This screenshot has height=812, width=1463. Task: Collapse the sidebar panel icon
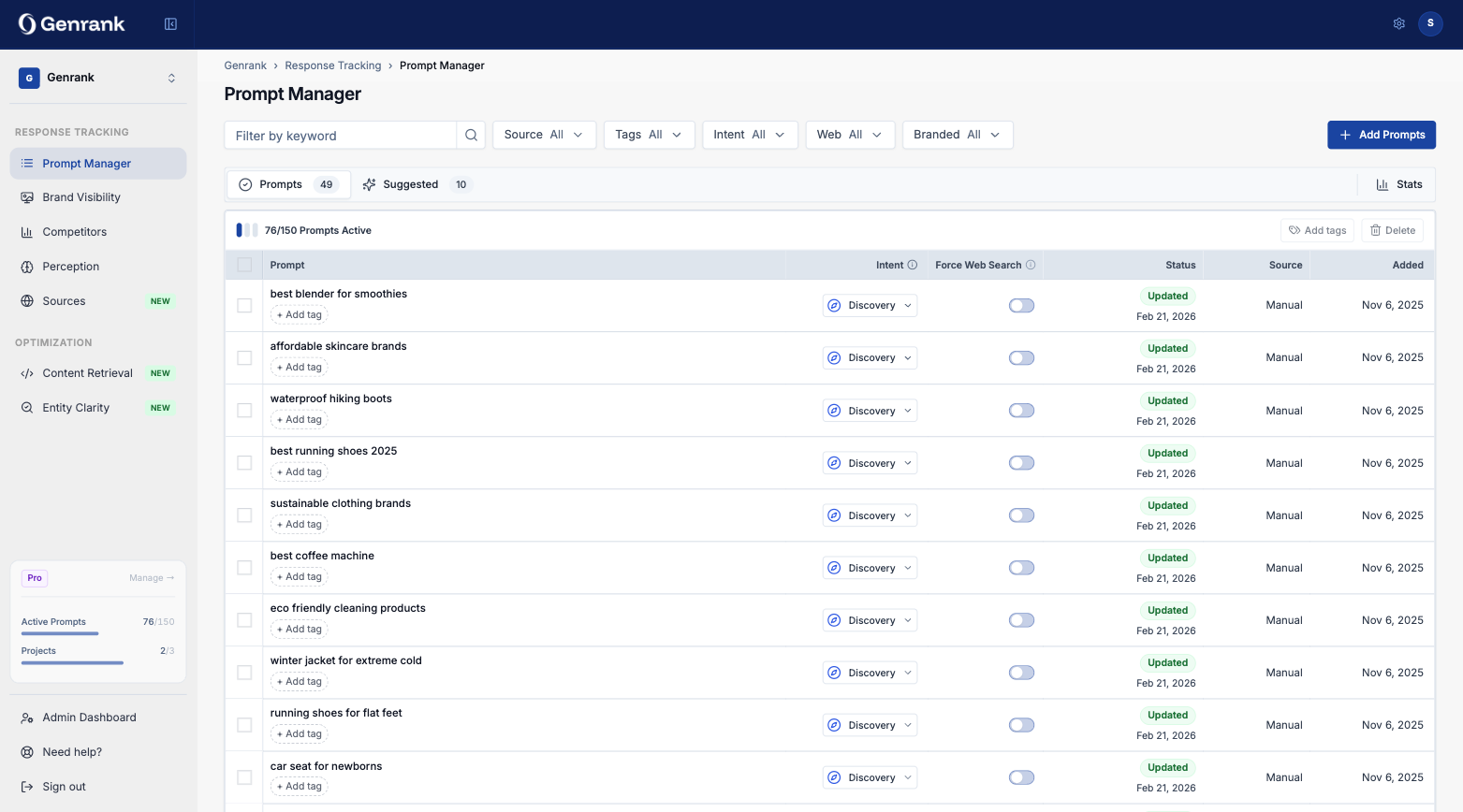tap(170, 24)
